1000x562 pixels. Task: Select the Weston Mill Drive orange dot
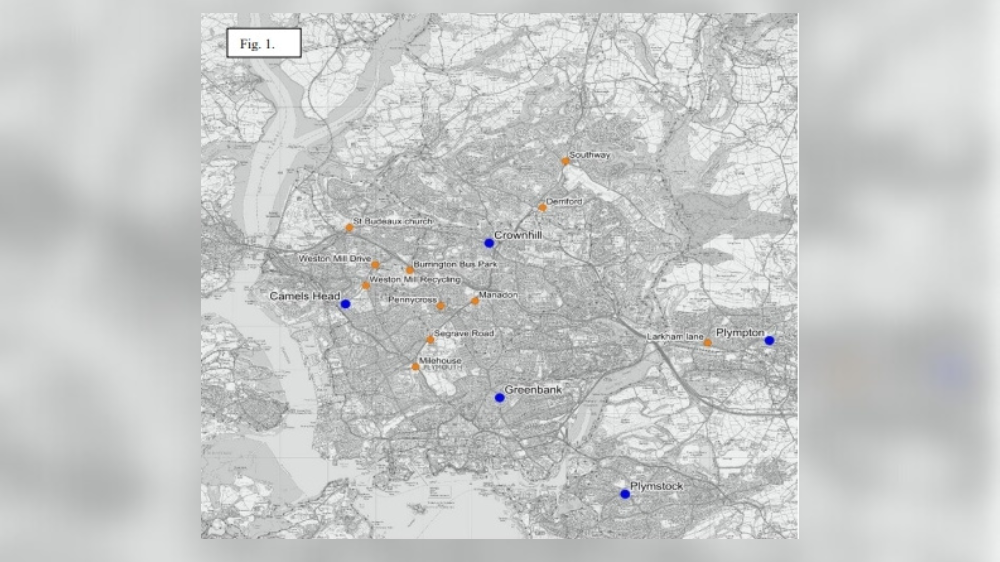(376, 265)
